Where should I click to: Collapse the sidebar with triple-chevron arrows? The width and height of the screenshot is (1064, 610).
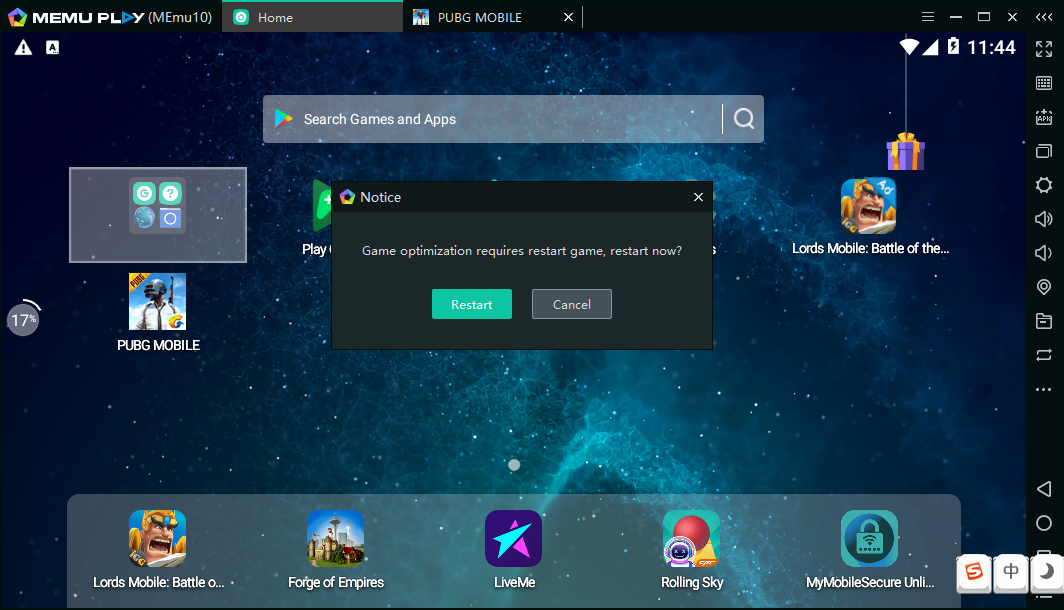(1044, 17)
